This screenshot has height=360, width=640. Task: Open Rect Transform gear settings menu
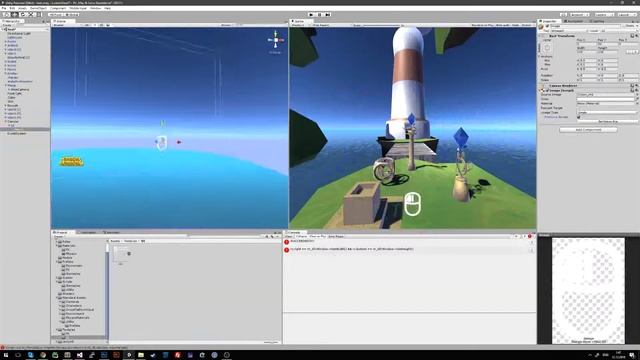637,36
